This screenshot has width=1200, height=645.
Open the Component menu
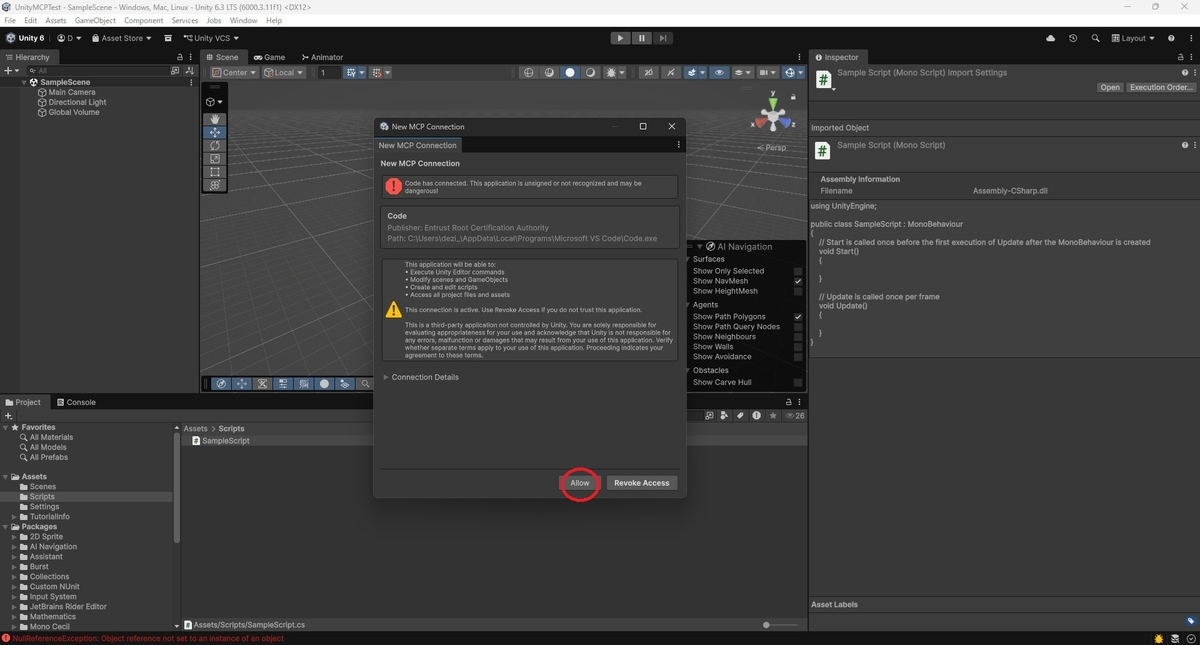tap(144, 20)
